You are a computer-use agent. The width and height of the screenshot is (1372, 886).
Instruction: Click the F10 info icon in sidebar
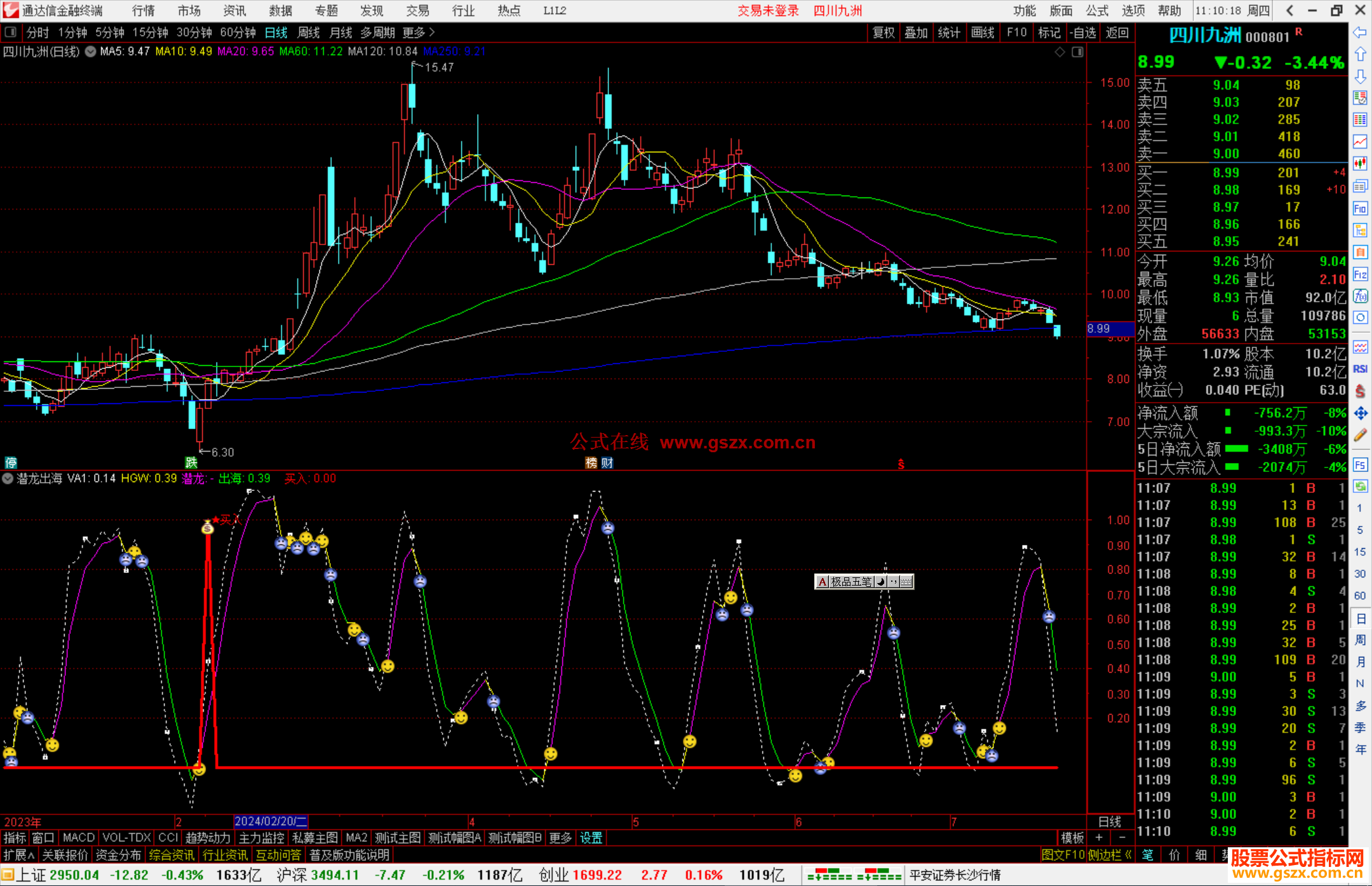[1360, 208]
